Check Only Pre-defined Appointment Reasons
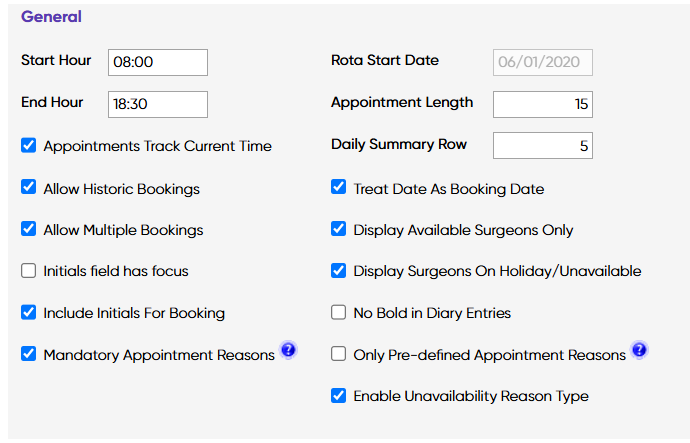 [x=339, y=354]
